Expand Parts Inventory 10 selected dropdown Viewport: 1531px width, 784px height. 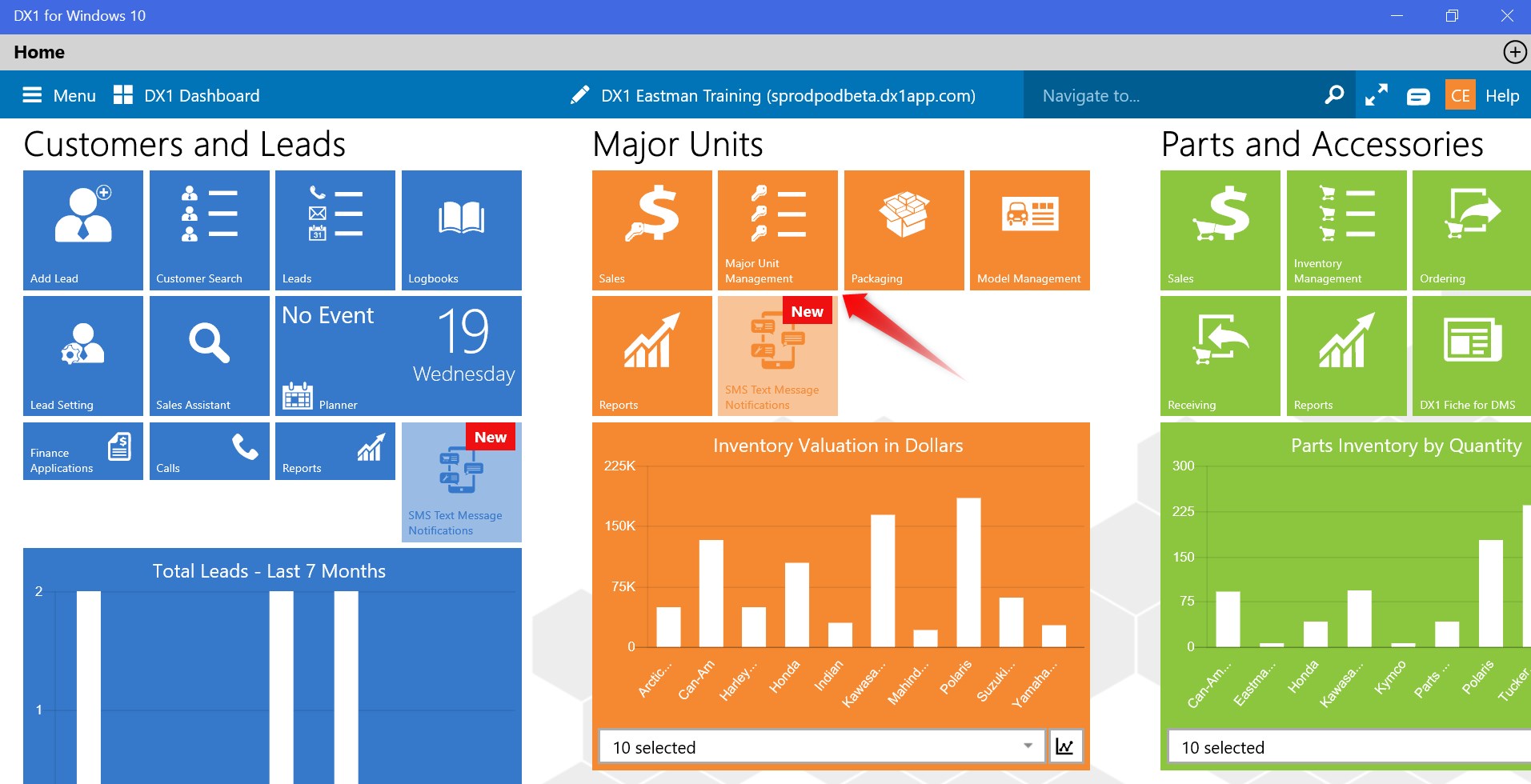point(1349,746)
